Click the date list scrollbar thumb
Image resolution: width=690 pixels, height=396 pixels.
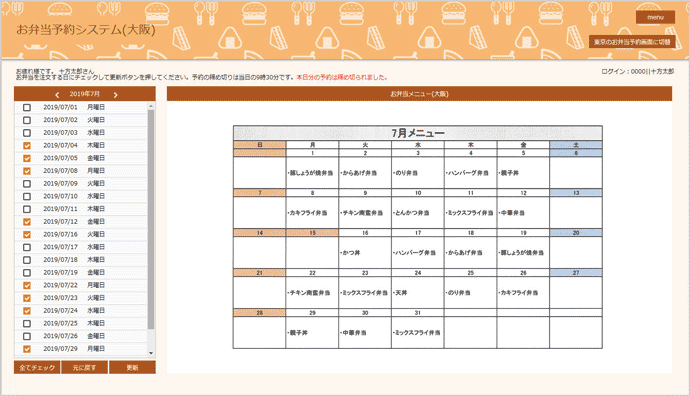(x=151, y=219)
